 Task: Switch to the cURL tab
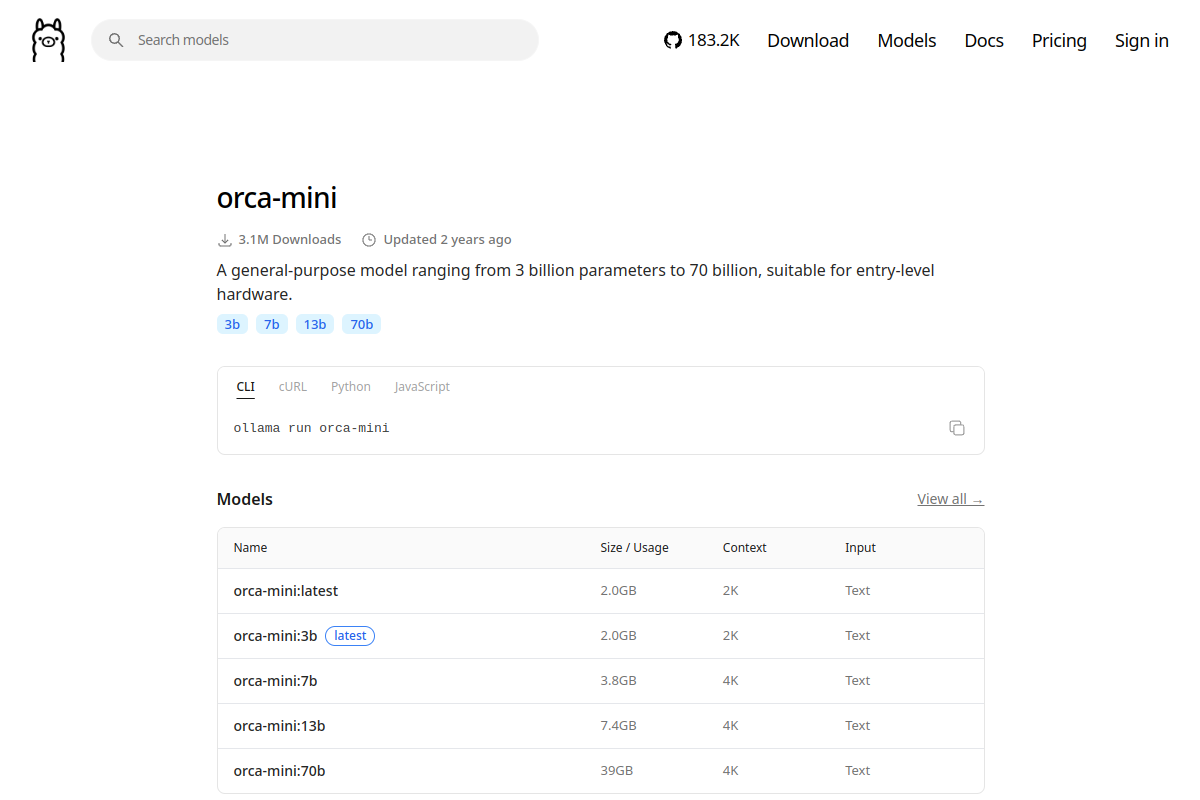(293, 387)
